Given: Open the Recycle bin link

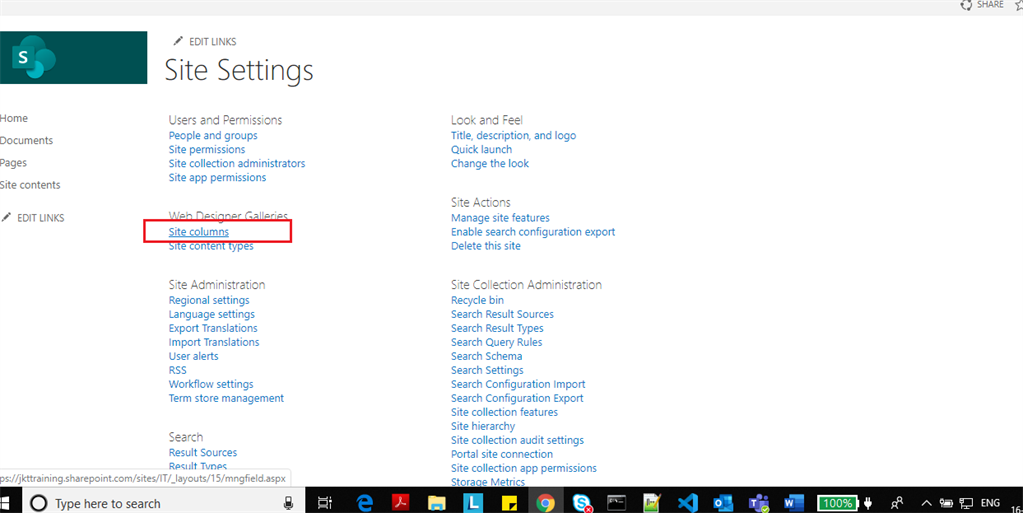Looking at the screenshot, I should (x=478, y=300).
